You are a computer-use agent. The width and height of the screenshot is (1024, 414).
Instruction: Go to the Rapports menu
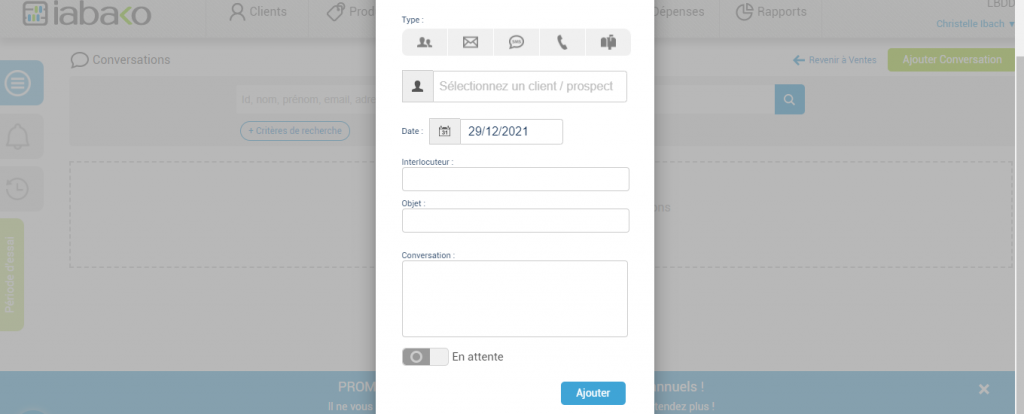[771, 12]
